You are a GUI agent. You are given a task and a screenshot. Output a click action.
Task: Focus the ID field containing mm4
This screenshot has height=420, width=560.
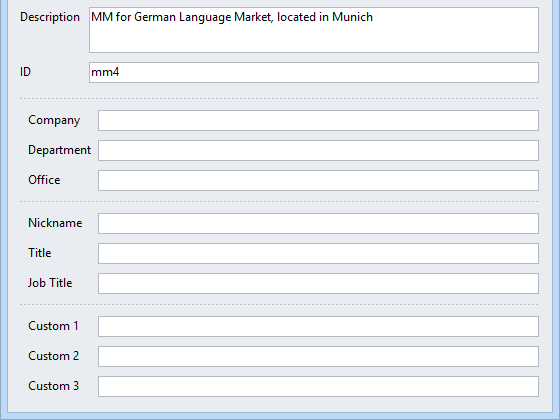pos(314,72)
